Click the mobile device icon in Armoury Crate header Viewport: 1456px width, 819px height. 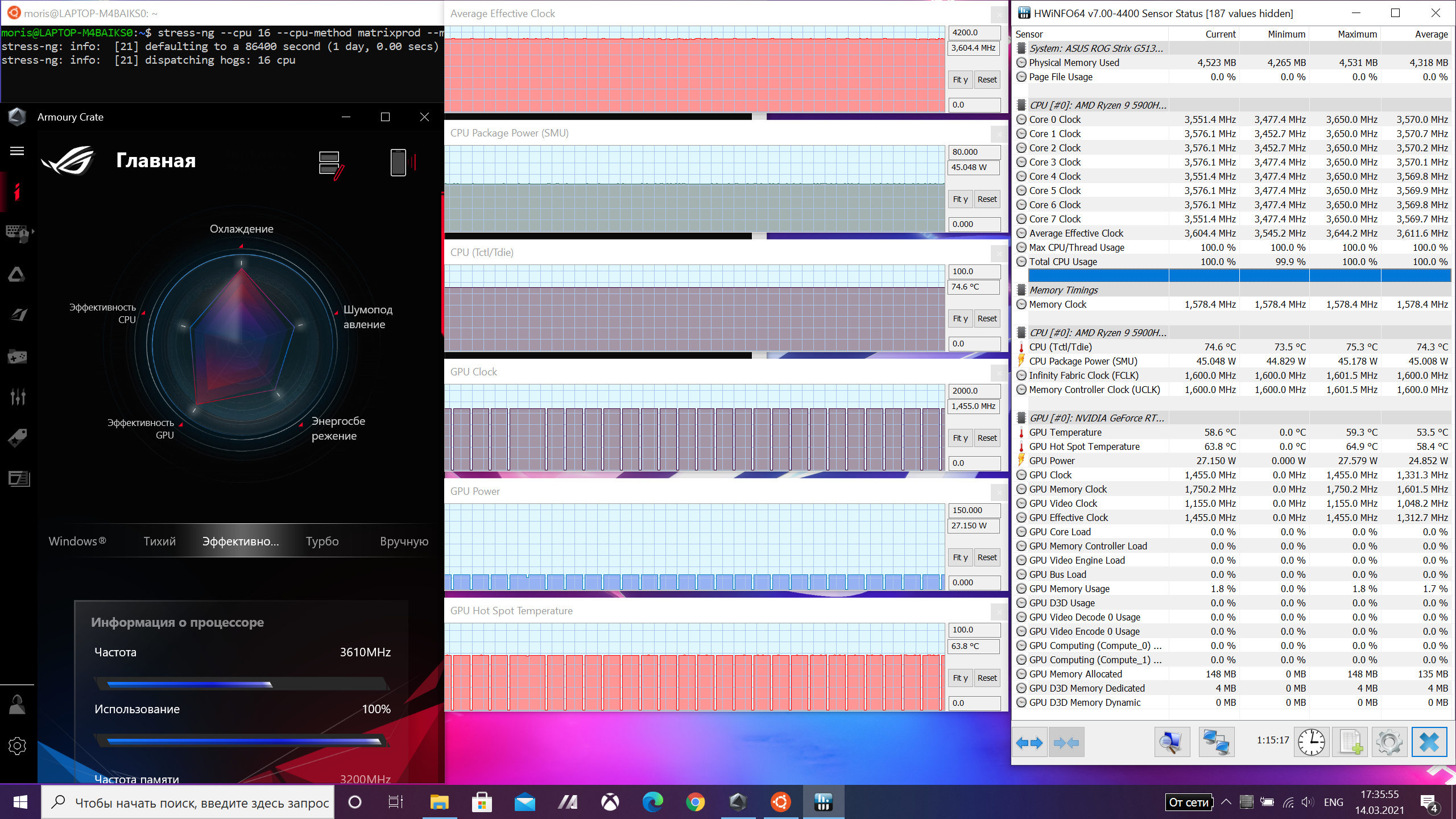point(403,163)
